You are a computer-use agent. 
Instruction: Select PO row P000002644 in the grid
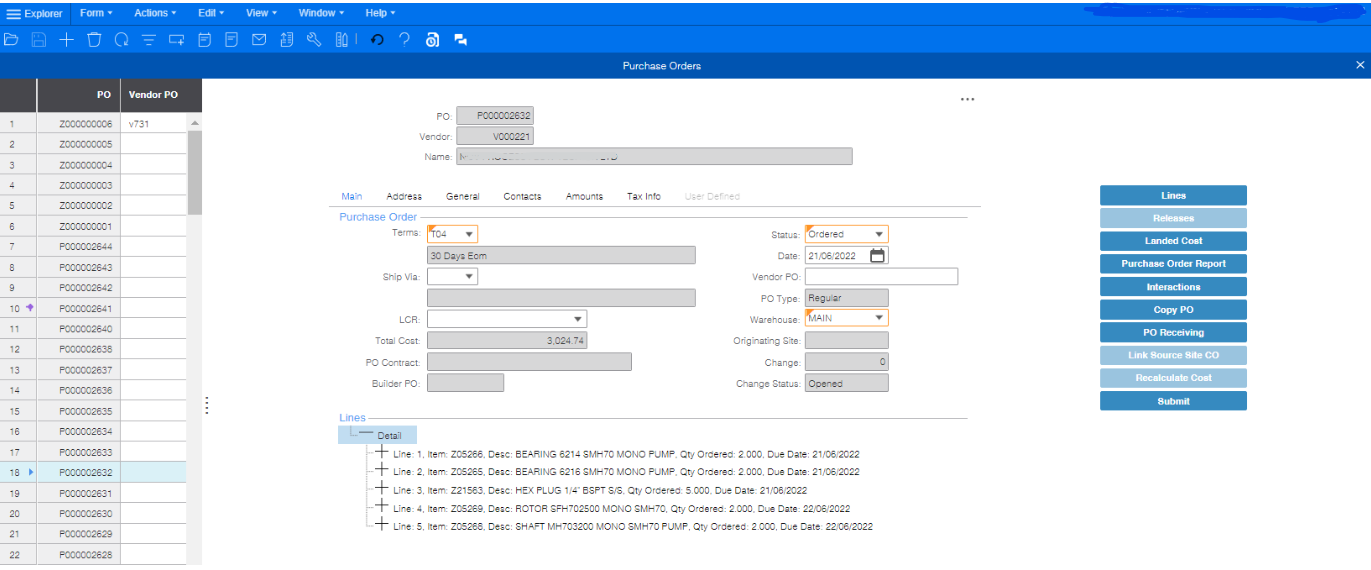point(85,247)
